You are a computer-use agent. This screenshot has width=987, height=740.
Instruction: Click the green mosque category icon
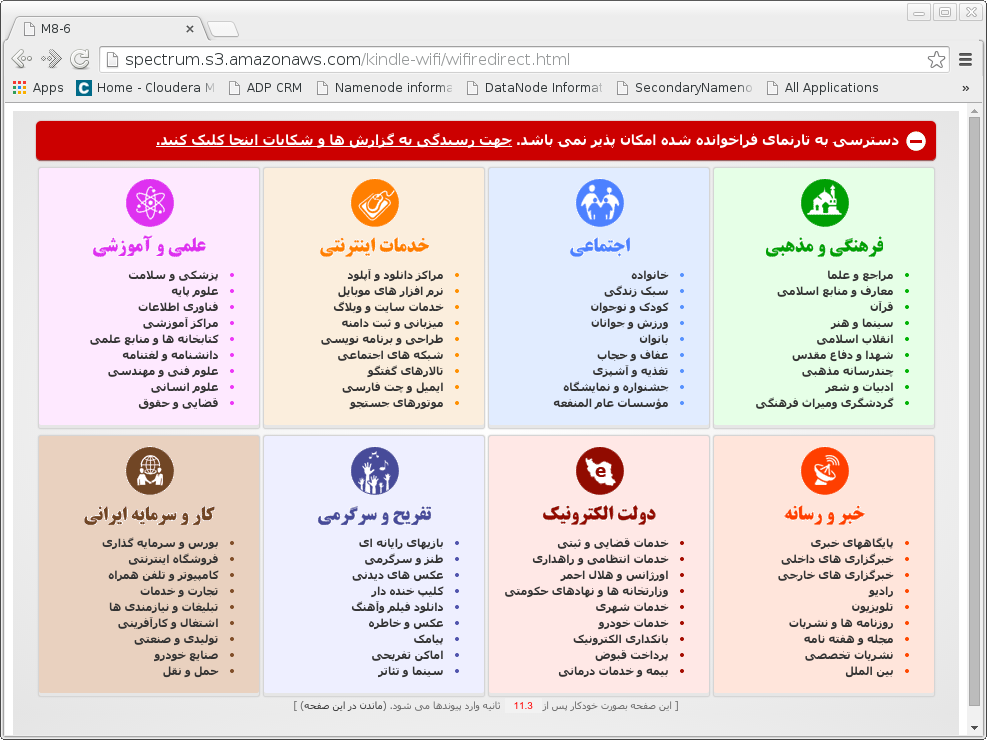(x=825, y=203)
